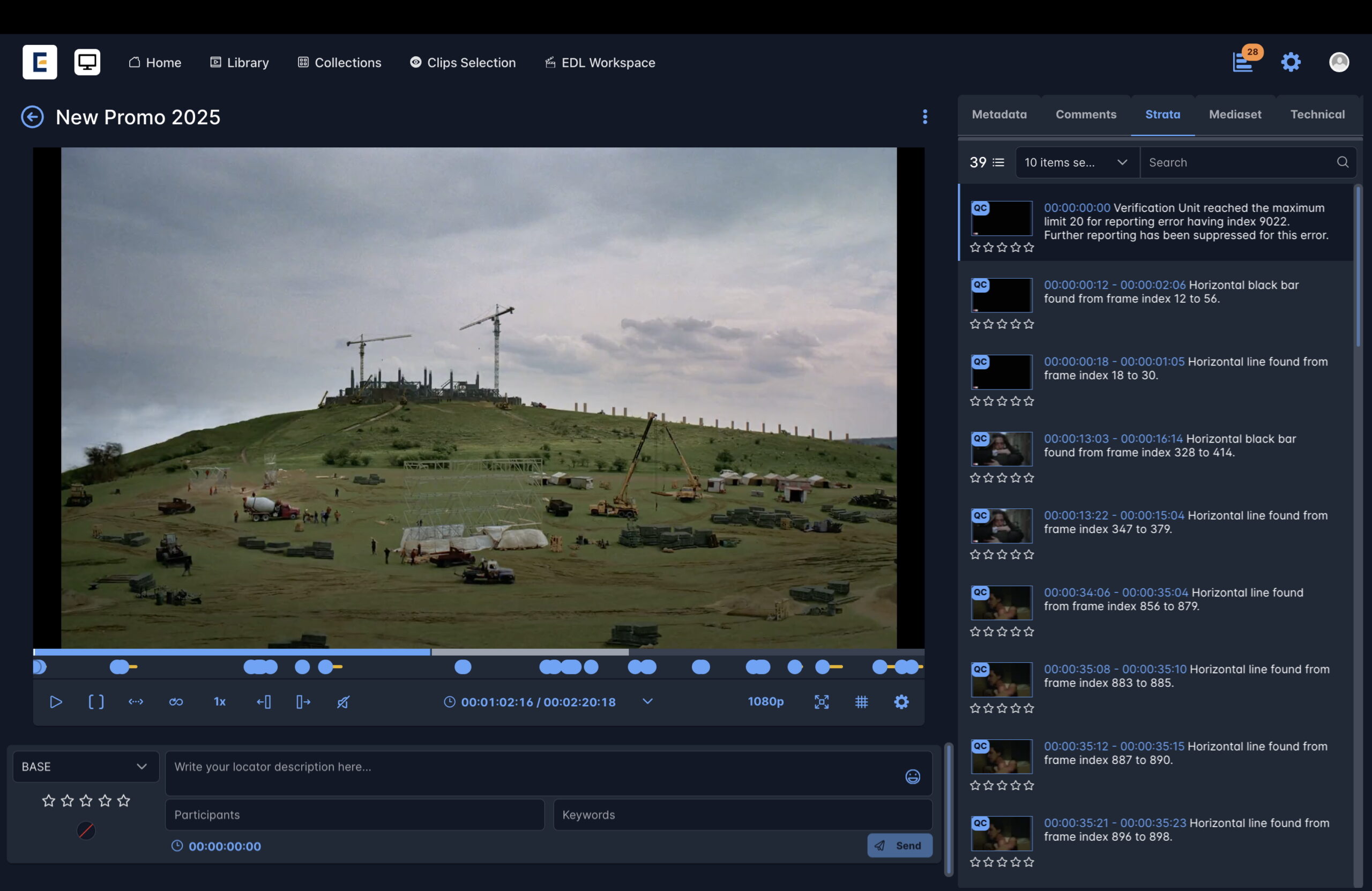Toggle the mute audio icon in player
1372x891 pixels.
tap(343, 701)
